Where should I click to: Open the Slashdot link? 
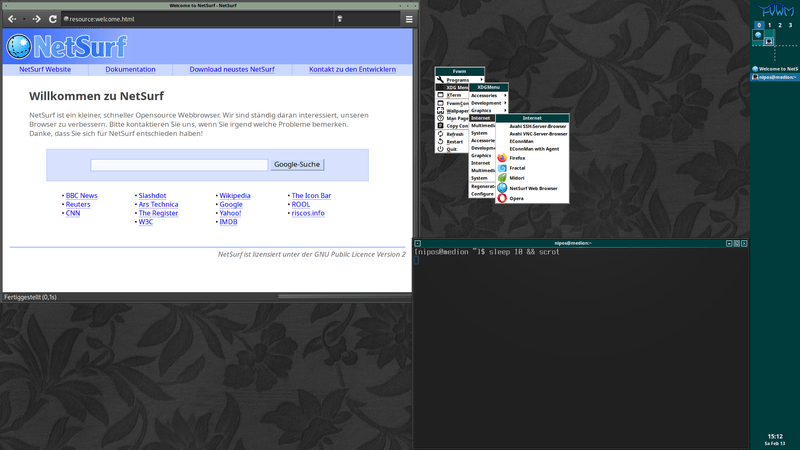coord(152,195)
